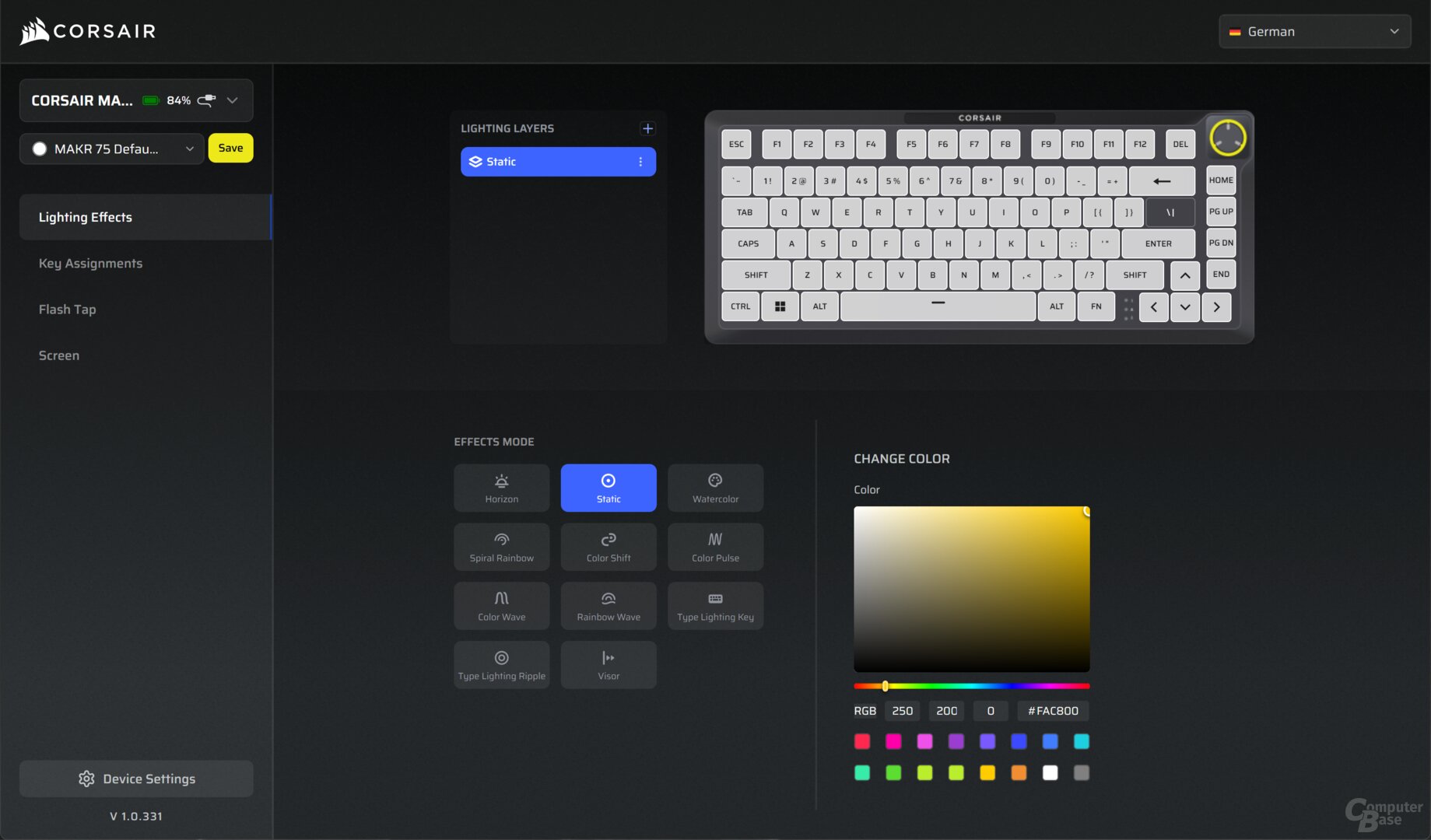Select the down arrow key
This screenshot has width=1431, height=840.
(x=1184, y=306)
